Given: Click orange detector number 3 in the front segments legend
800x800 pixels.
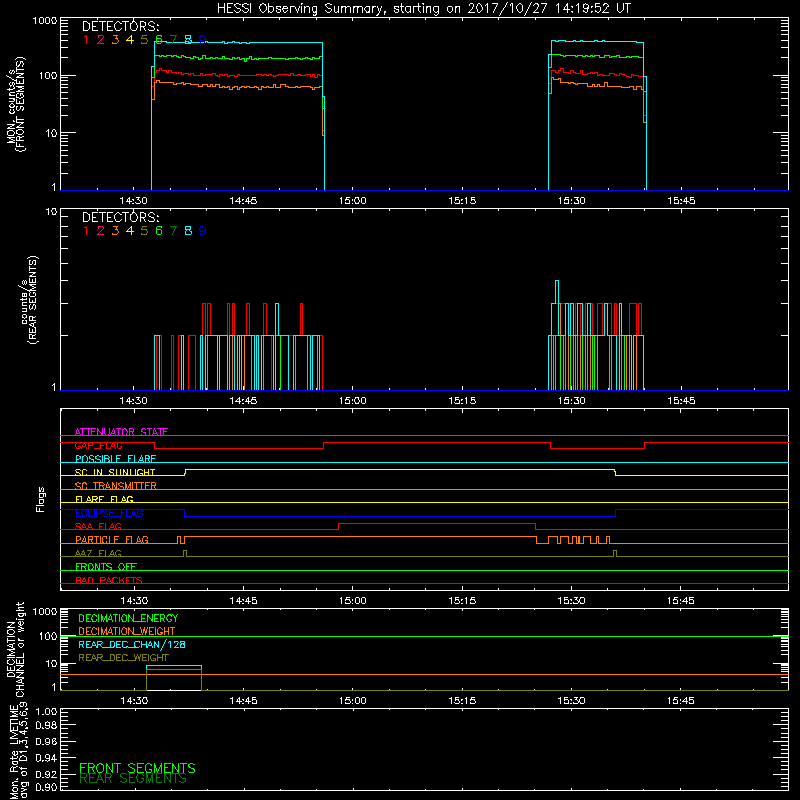Looking at the screenshot, I should coord(115,39).
